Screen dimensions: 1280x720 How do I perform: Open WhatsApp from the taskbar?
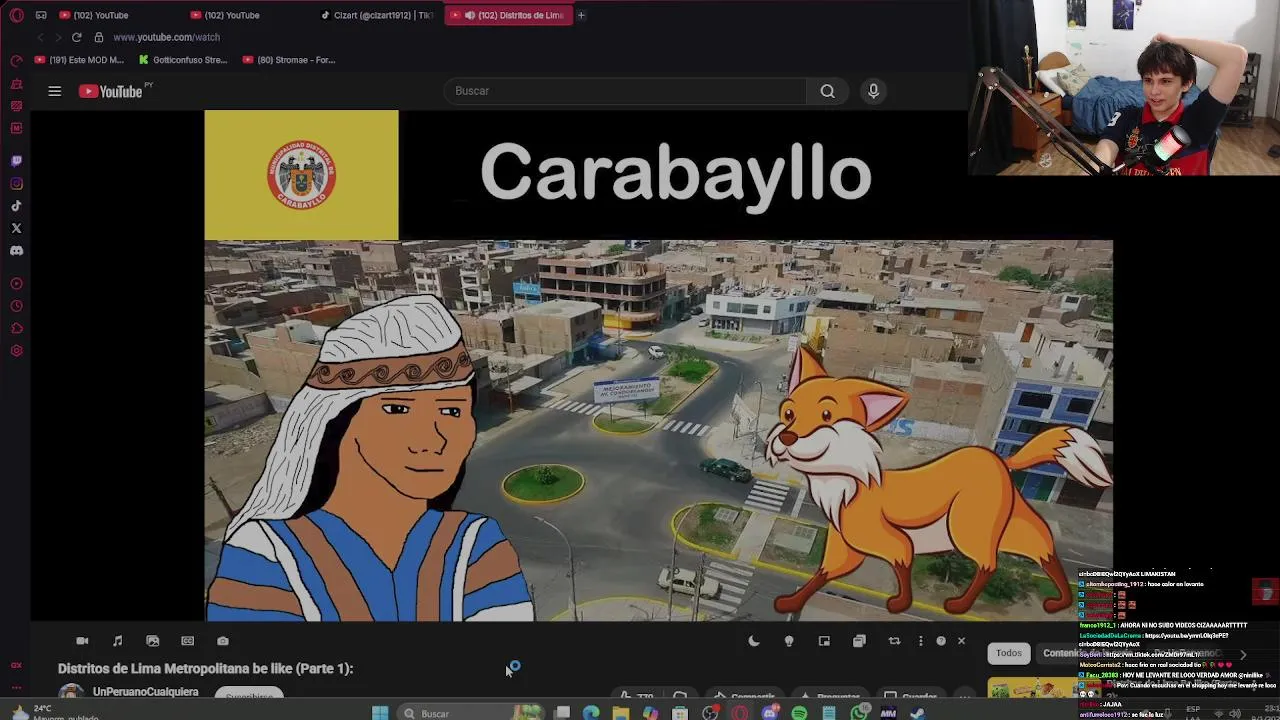pos(859,713)
